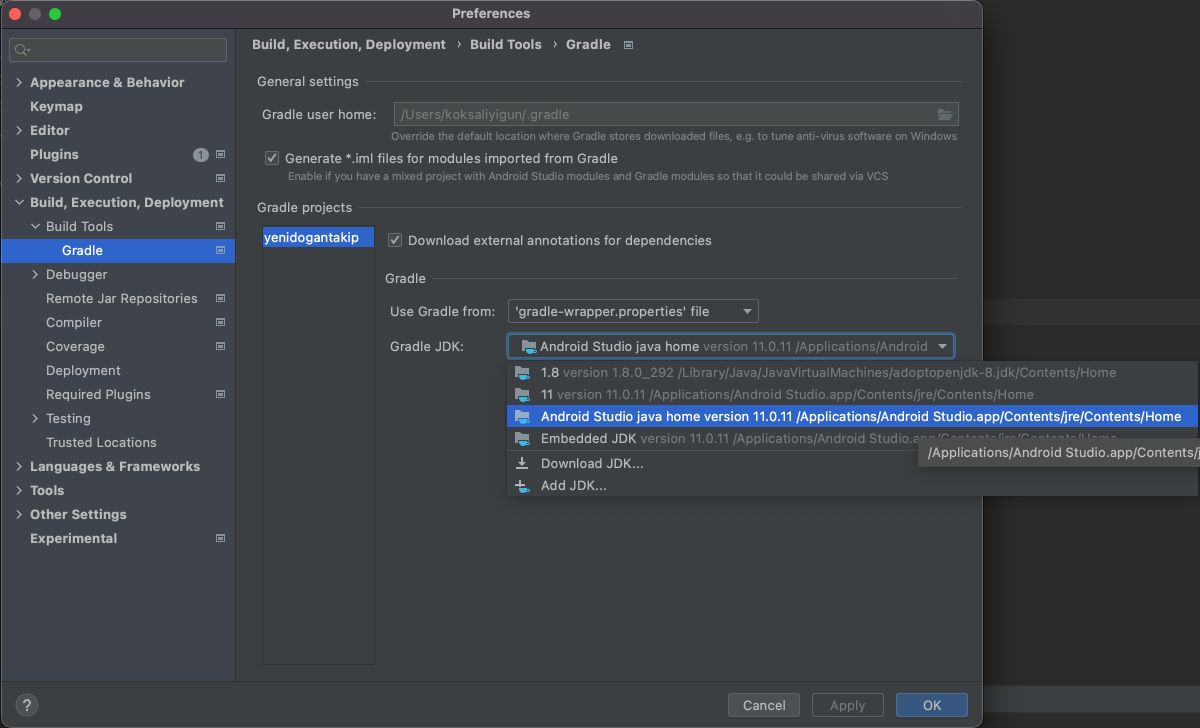
Task: Click the project icon beside Version Control
Action: tap(220, 179)
